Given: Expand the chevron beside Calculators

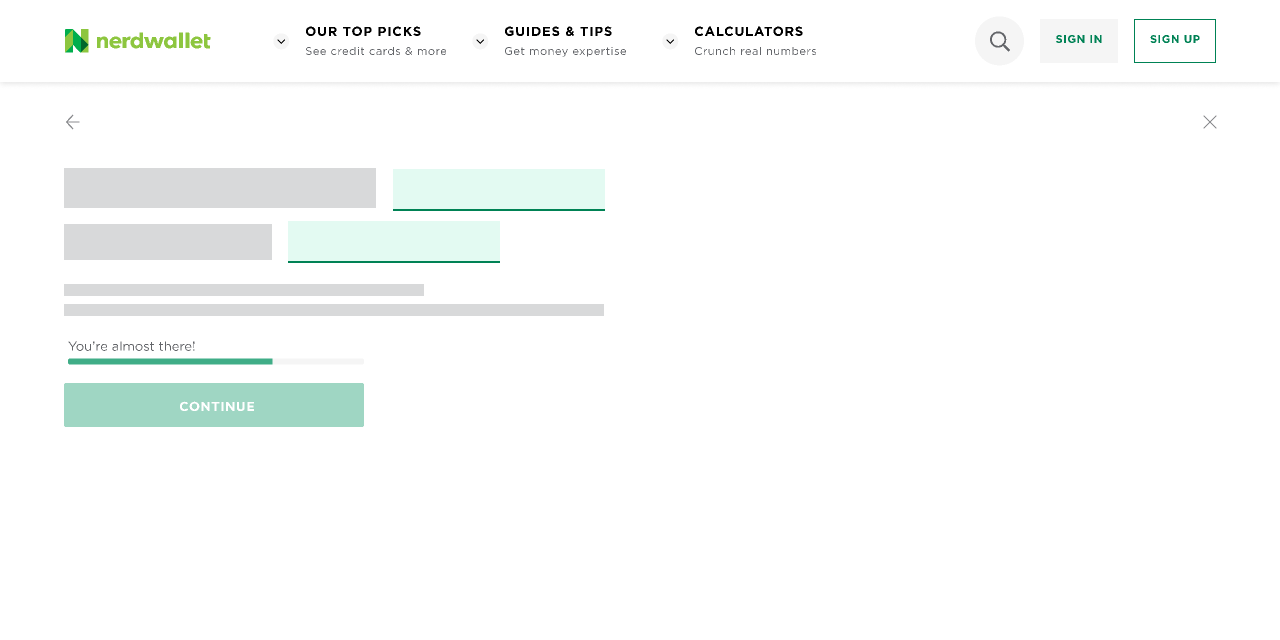Looking at the screenshot, I should point(670,41).
